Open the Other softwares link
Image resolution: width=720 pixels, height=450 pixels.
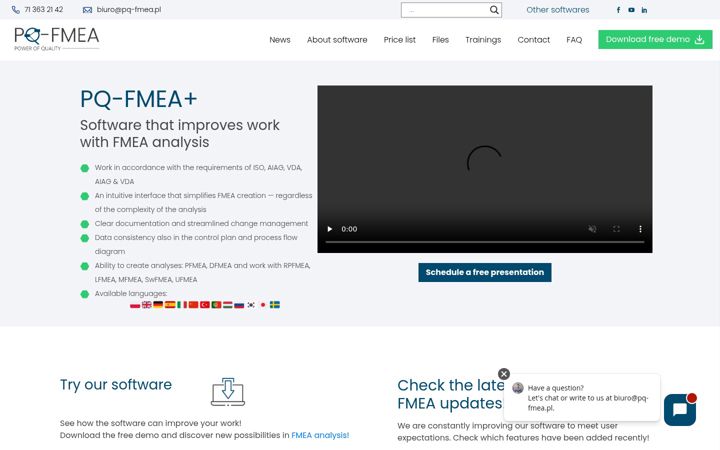557,10
